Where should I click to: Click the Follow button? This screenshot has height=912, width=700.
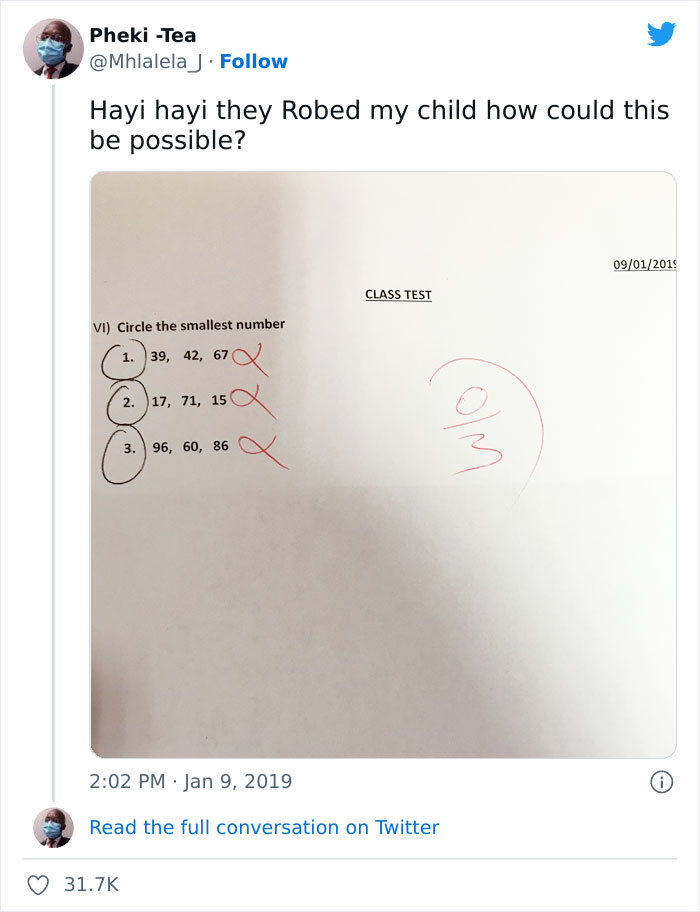point(251,62)
